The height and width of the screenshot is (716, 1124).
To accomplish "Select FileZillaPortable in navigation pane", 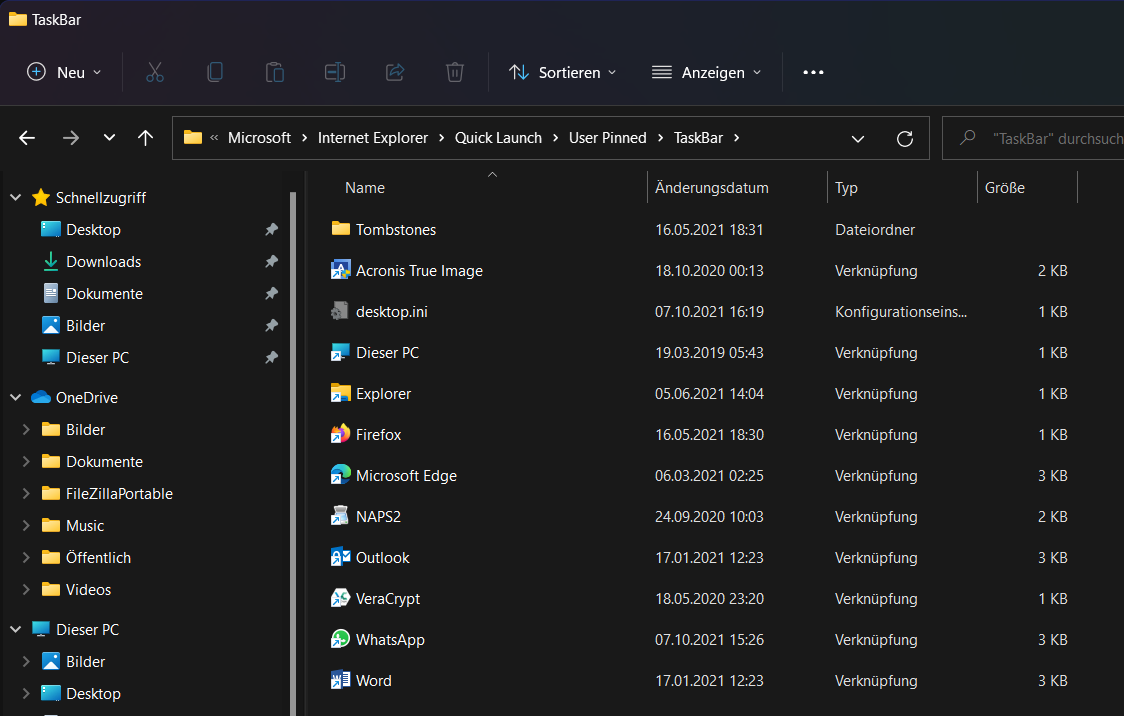I will [x=119, y=493].
